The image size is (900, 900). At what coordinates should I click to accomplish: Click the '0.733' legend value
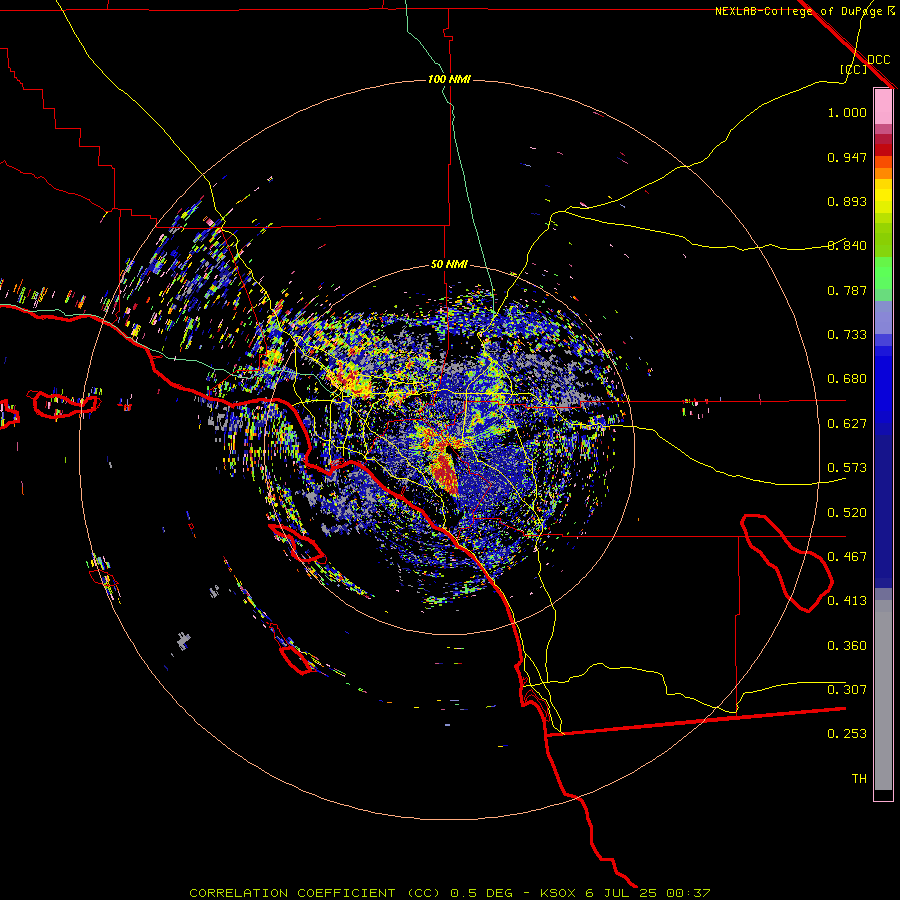point(847,335)
